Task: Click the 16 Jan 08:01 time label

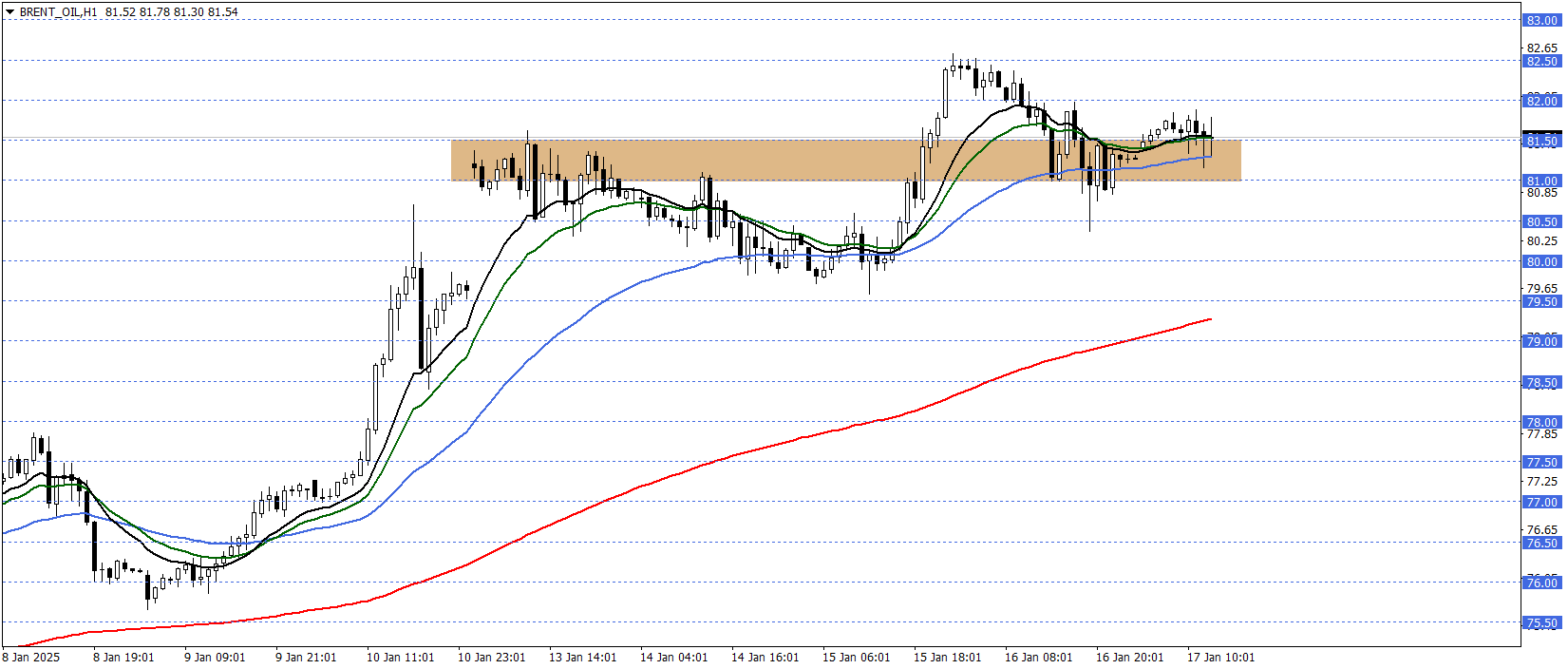Action: [x=1038, y=658]
